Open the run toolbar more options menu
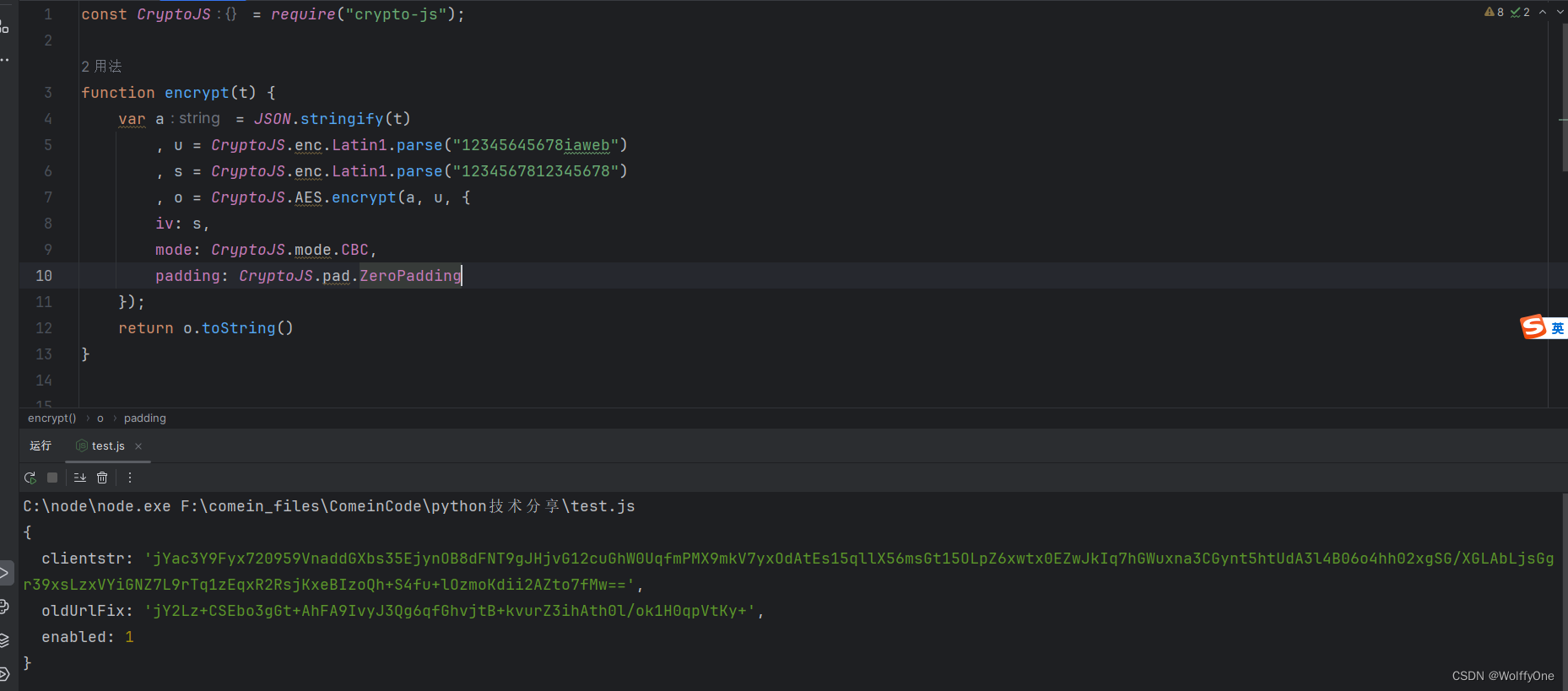1568x691 pixels. click(129, 478)
